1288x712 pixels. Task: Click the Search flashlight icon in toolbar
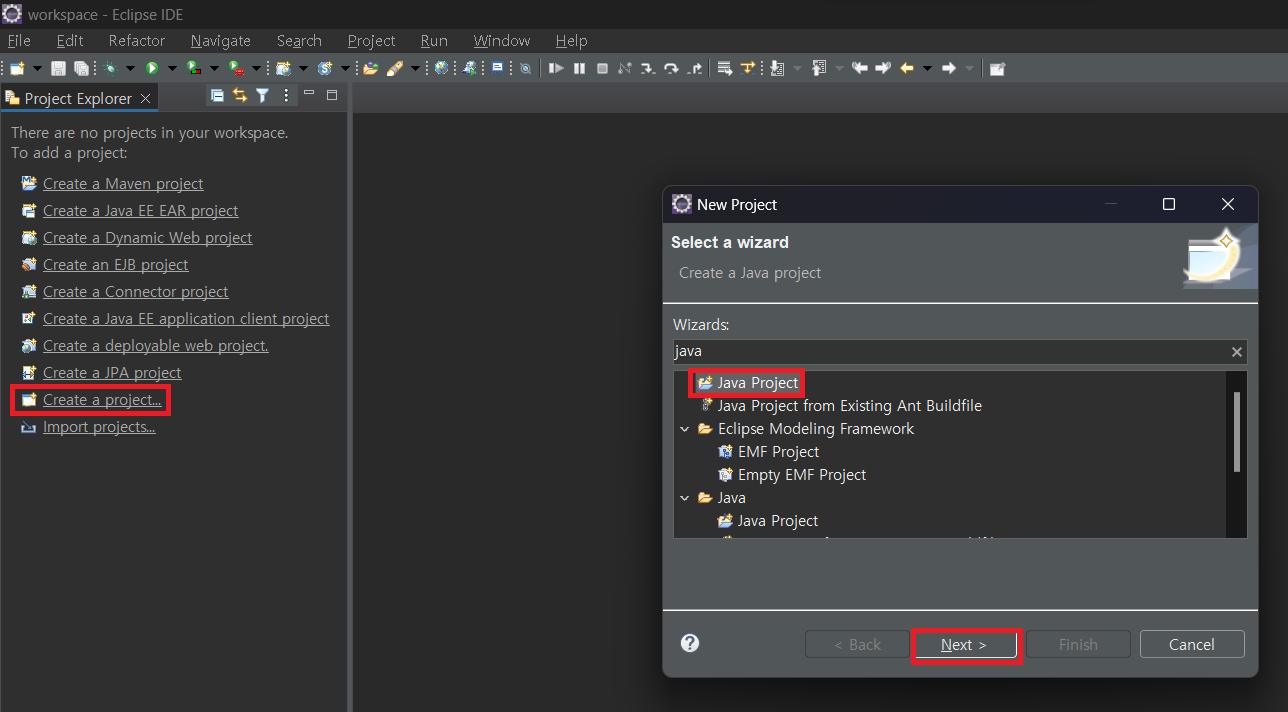click(x=395, y=68)
